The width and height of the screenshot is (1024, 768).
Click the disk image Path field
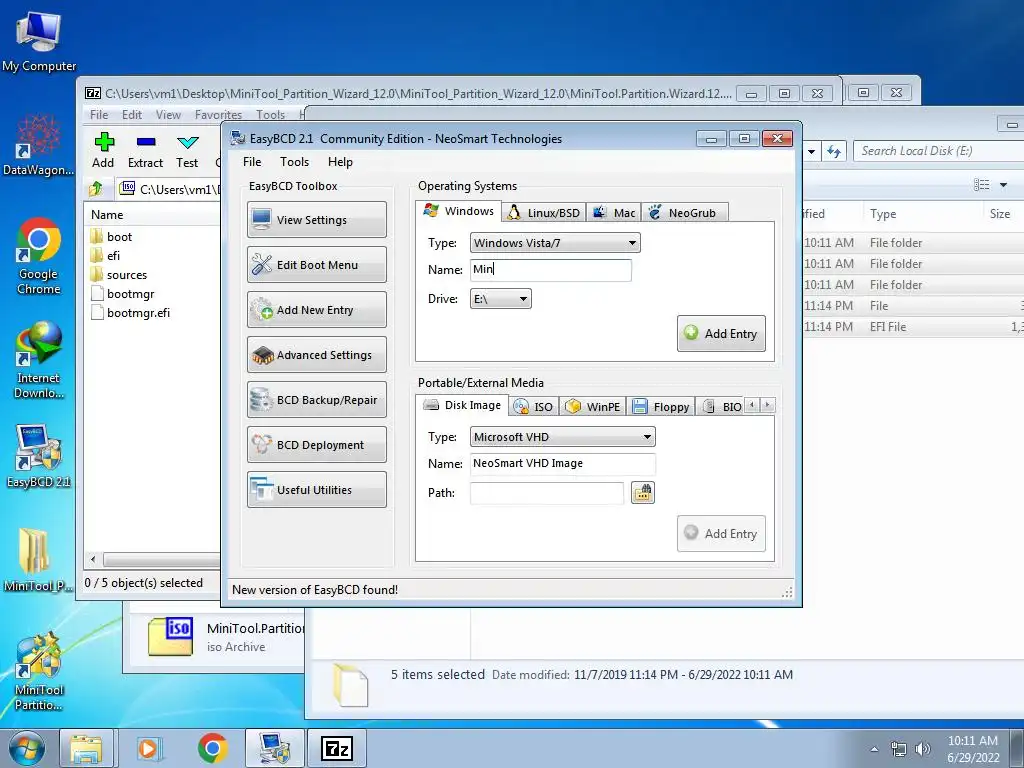point(547,493)
